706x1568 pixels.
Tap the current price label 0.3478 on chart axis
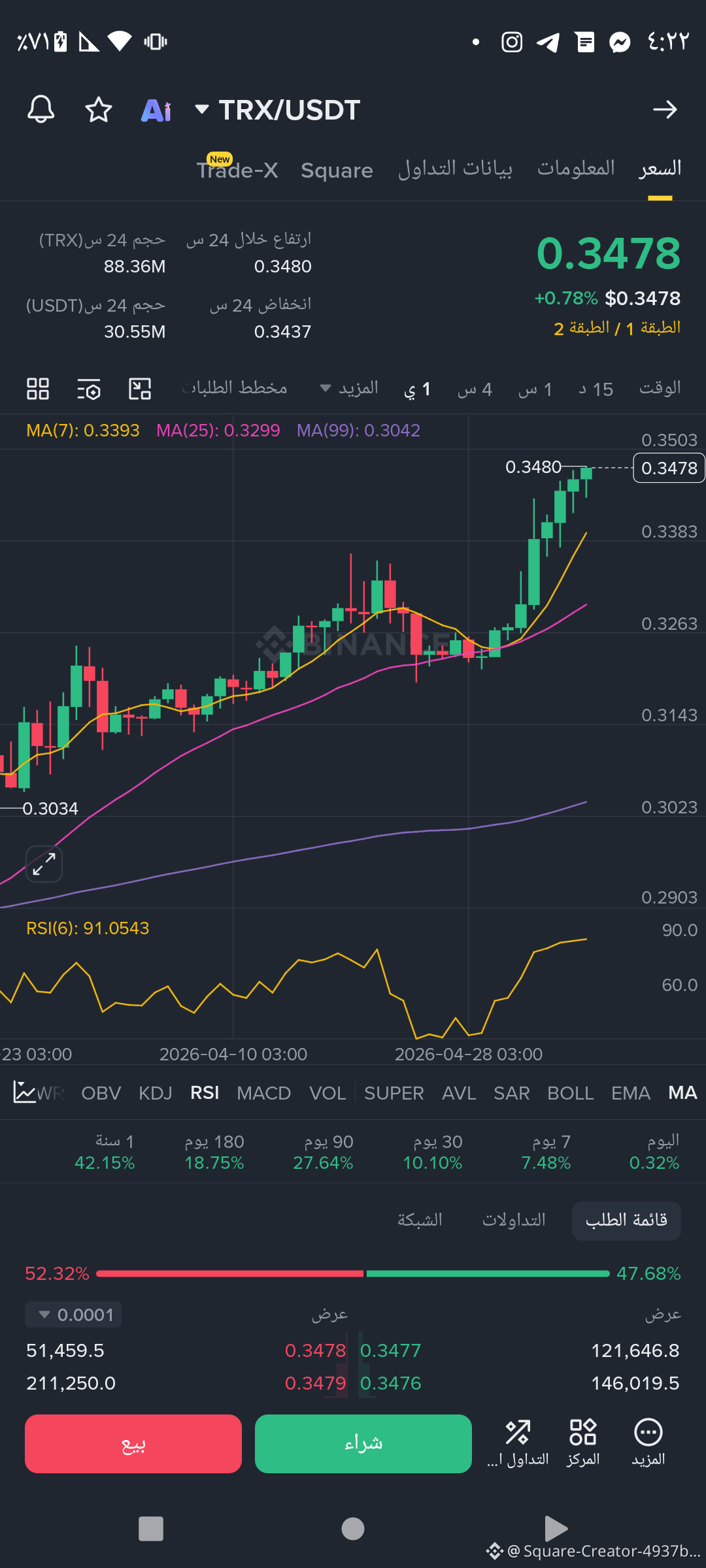[x=669, y=468]
